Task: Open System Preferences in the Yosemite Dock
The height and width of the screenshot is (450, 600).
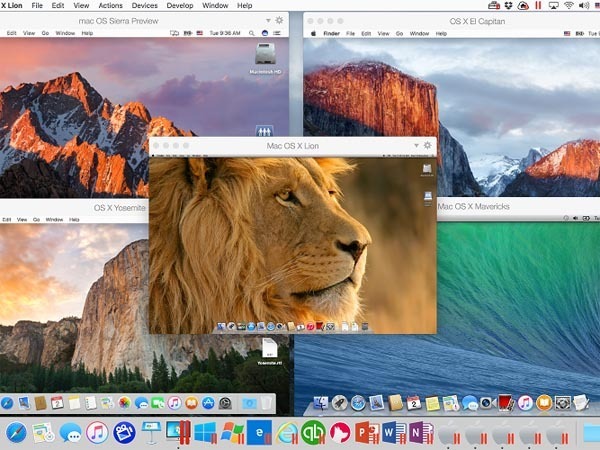Action: 225,403
